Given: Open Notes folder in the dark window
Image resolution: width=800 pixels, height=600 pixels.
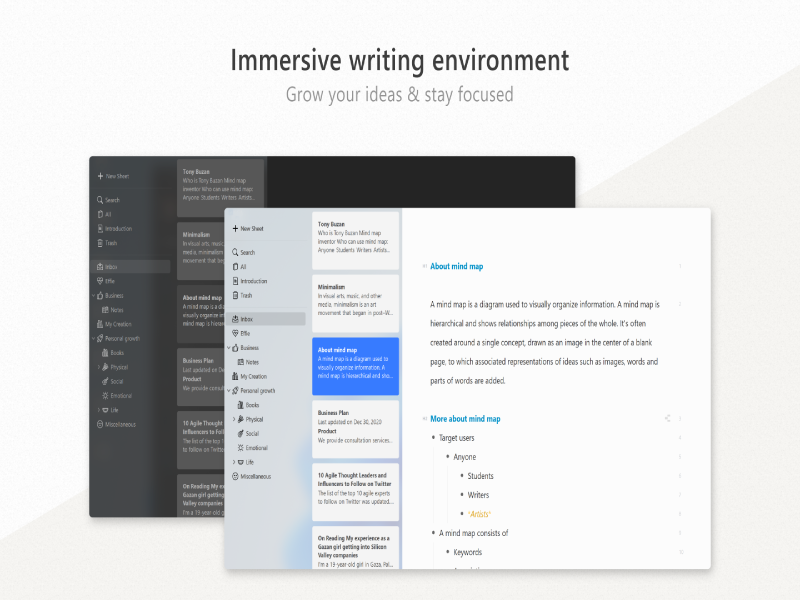Looking at the screenshot, I should (113, 310).
